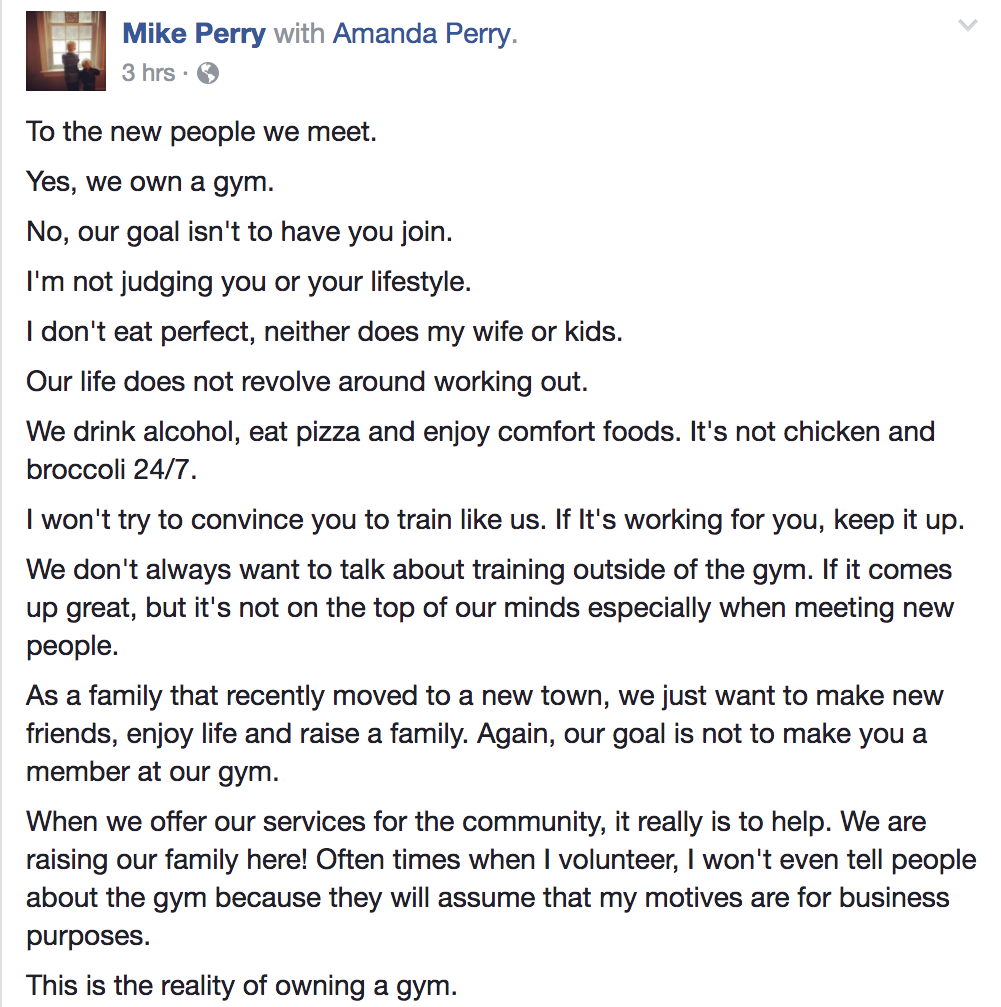Click the paragraph about talking training outside the gym
Screen dimensions: 1001x1007
tap(490, 608)
